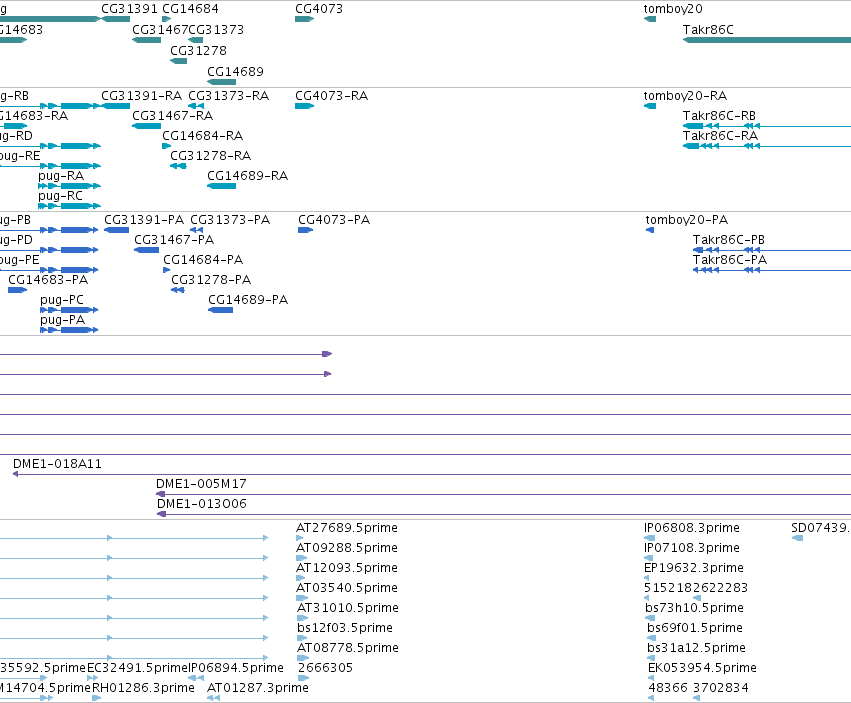Screen dimensions: 851x703
Task: Select the IP07108.3prime EST label
Action: coord(692,548)
